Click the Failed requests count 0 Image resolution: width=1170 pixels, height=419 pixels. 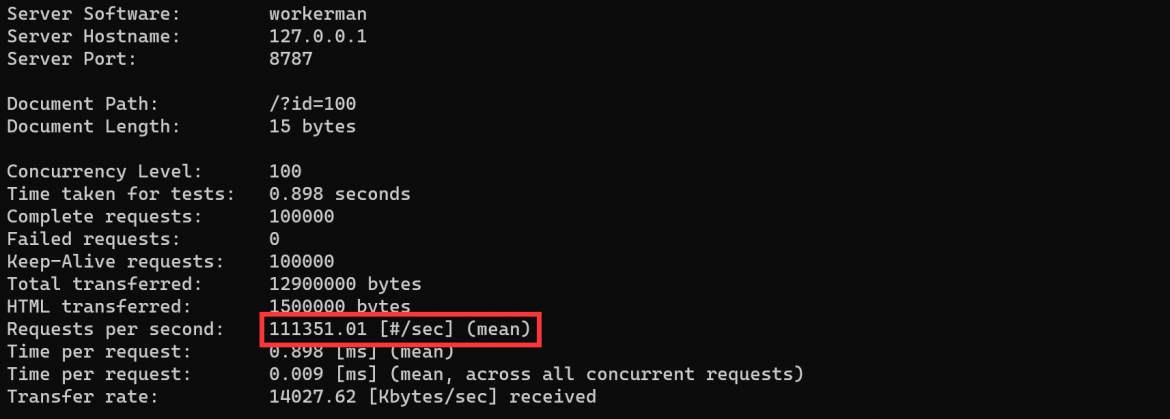point(274,239)
